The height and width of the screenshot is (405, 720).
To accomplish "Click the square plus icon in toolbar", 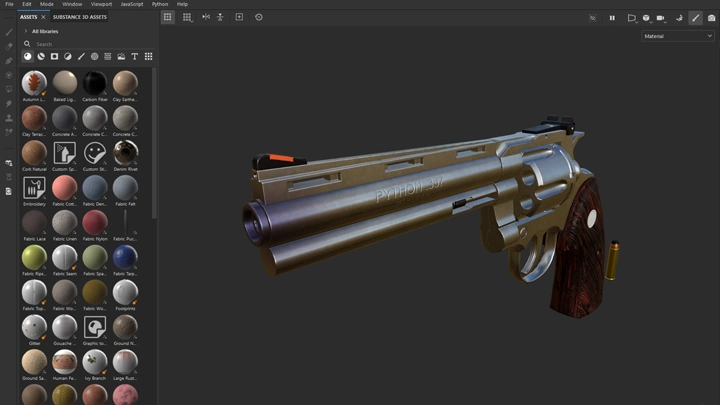I will (239, 17).
